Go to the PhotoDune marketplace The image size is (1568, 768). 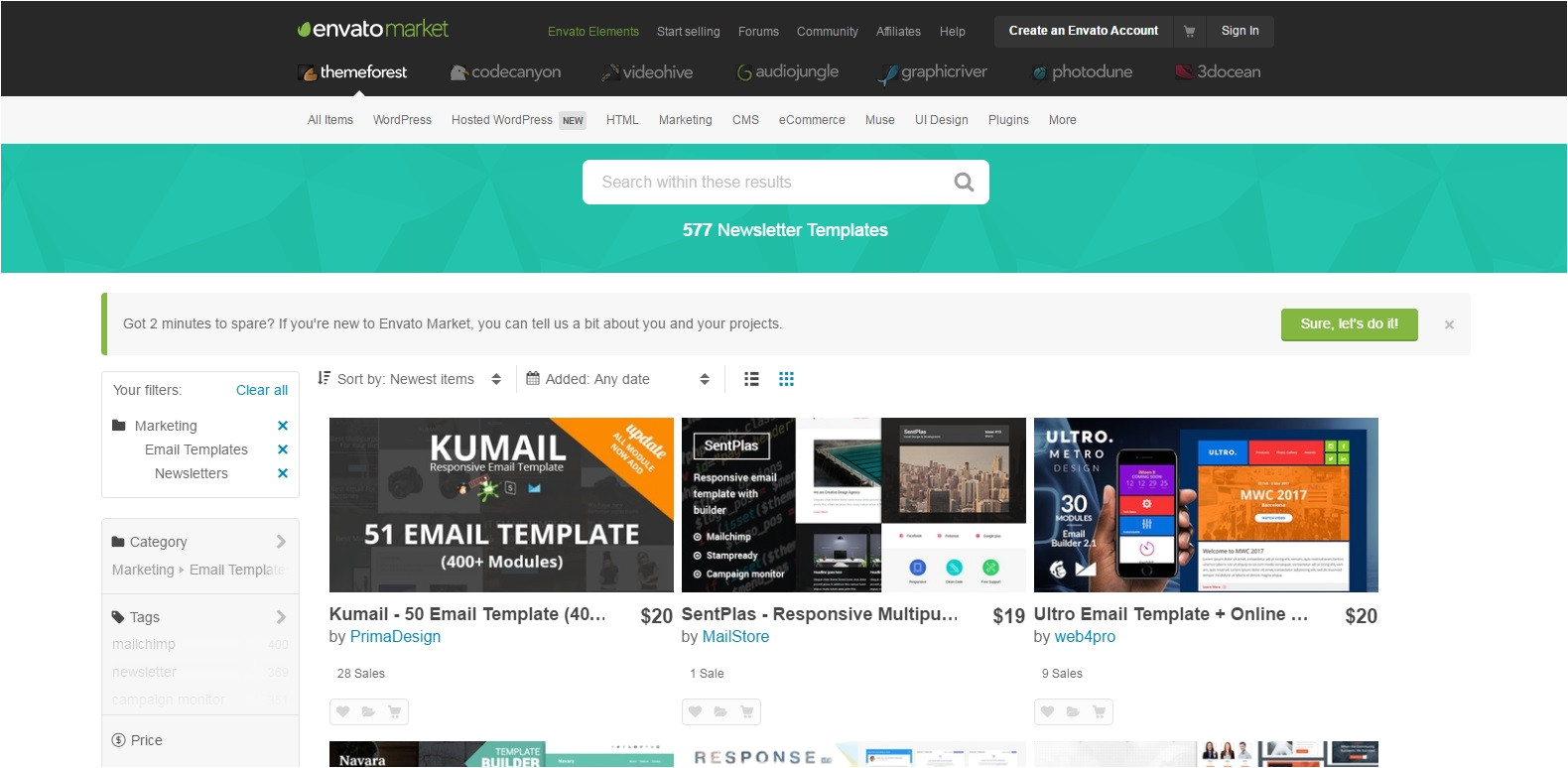pos(1082,72)
